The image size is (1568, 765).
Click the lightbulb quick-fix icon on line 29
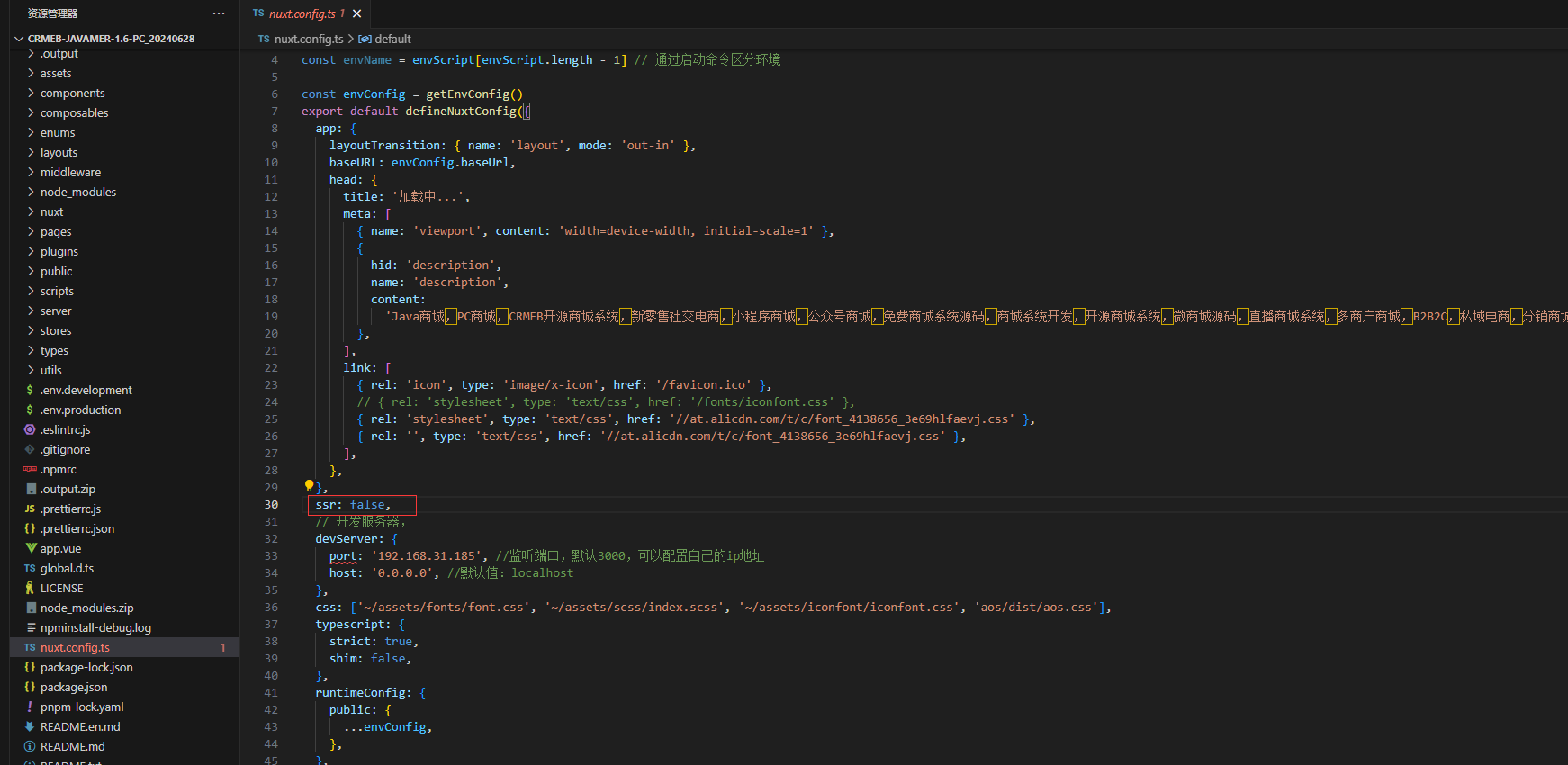coord(309,486)
